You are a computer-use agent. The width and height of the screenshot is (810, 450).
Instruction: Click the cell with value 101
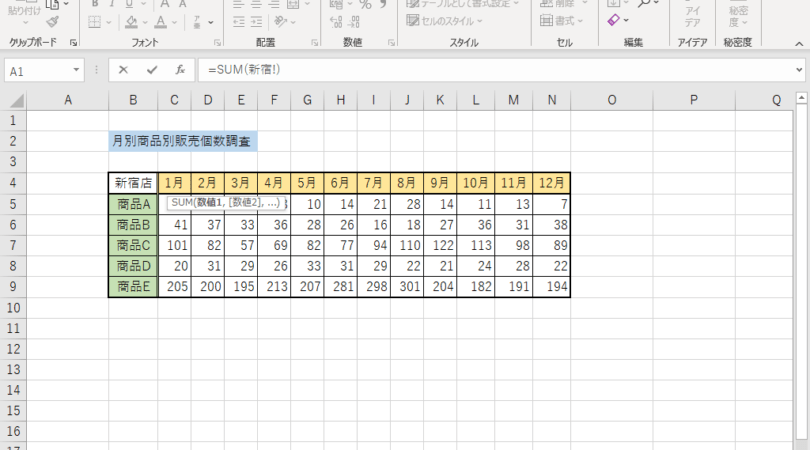[175, 245]
